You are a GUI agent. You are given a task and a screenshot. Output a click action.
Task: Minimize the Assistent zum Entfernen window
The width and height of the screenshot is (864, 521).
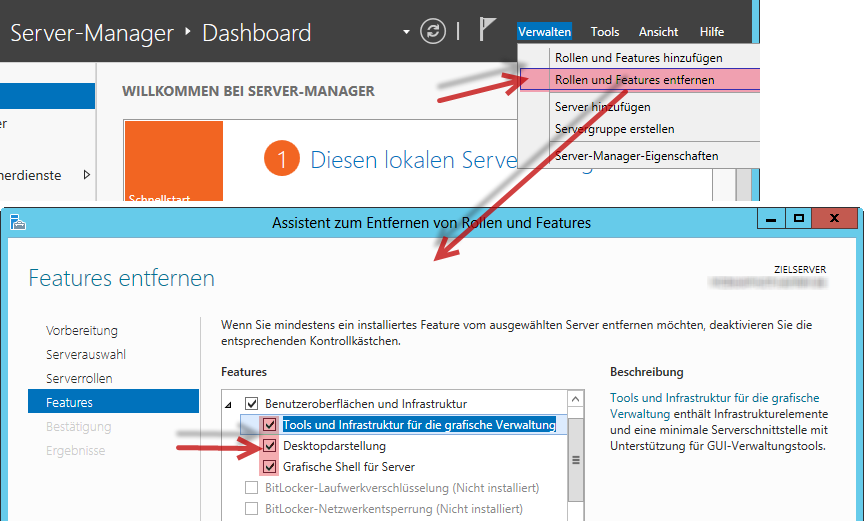[x=771, y=219]
